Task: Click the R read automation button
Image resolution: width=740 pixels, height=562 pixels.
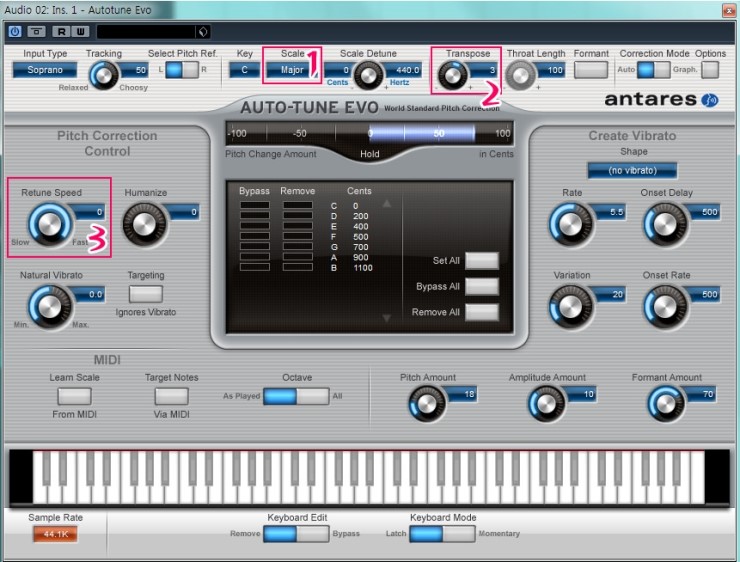Action: click(x=61, y=32)
